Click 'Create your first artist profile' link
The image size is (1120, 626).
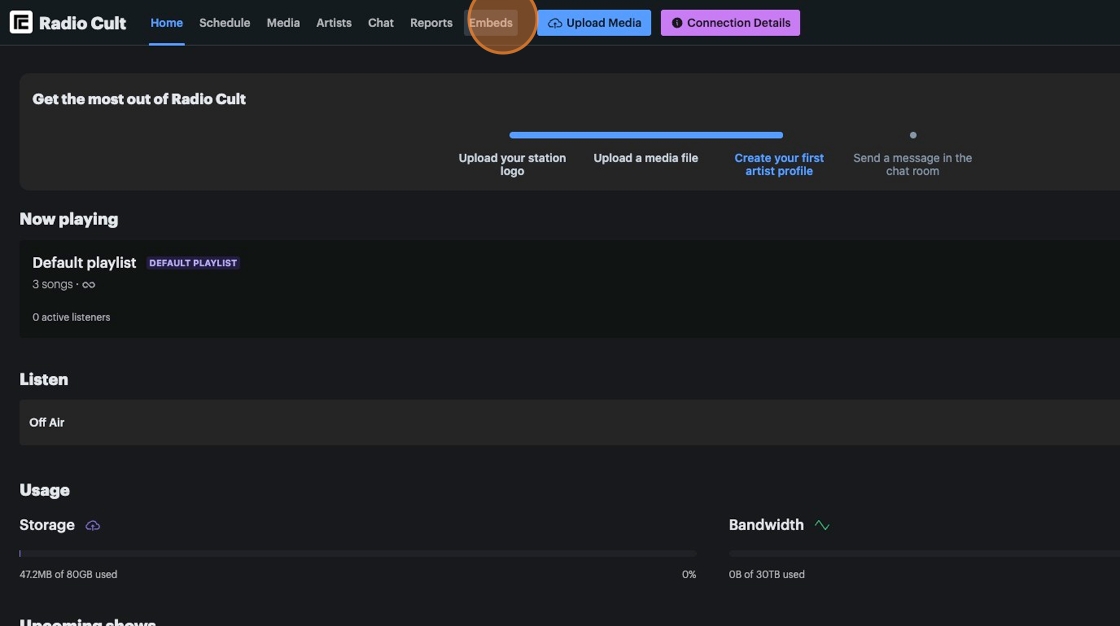click(x=779, y=164)
